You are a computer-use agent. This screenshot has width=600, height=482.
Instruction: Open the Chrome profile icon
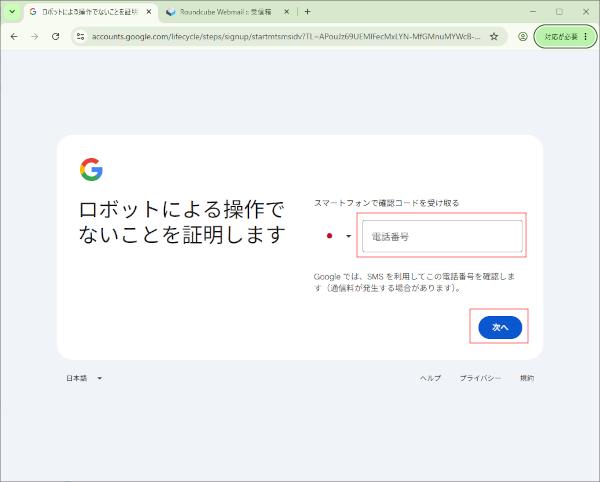523,36
